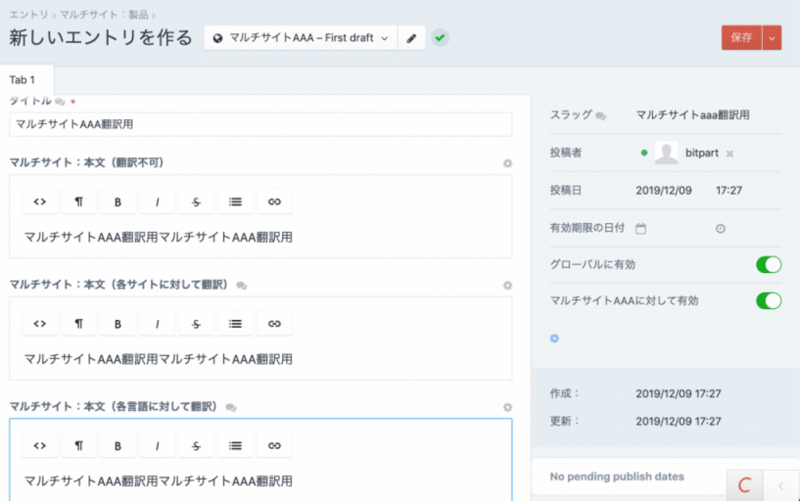
Task: Open the expiry date calendar picker
Action: coord(641,228)
